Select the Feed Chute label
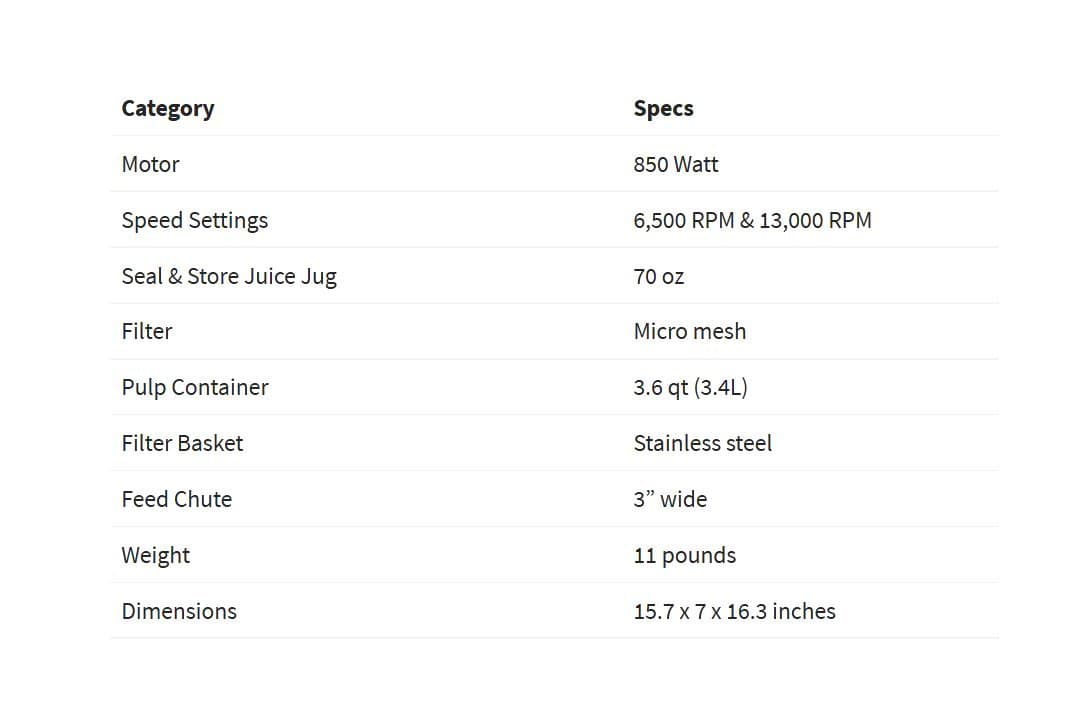Image resolution: width=1071 pixels, height=711 pixels. coord(177,500)
